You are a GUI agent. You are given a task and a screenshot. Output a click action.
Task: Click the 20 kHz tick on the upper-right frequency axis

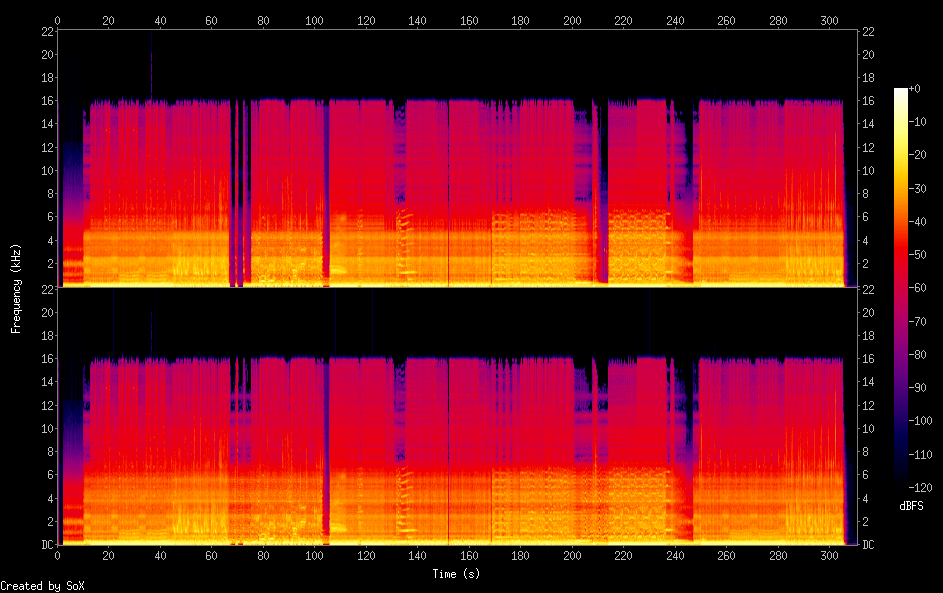(x=868, y=54)
